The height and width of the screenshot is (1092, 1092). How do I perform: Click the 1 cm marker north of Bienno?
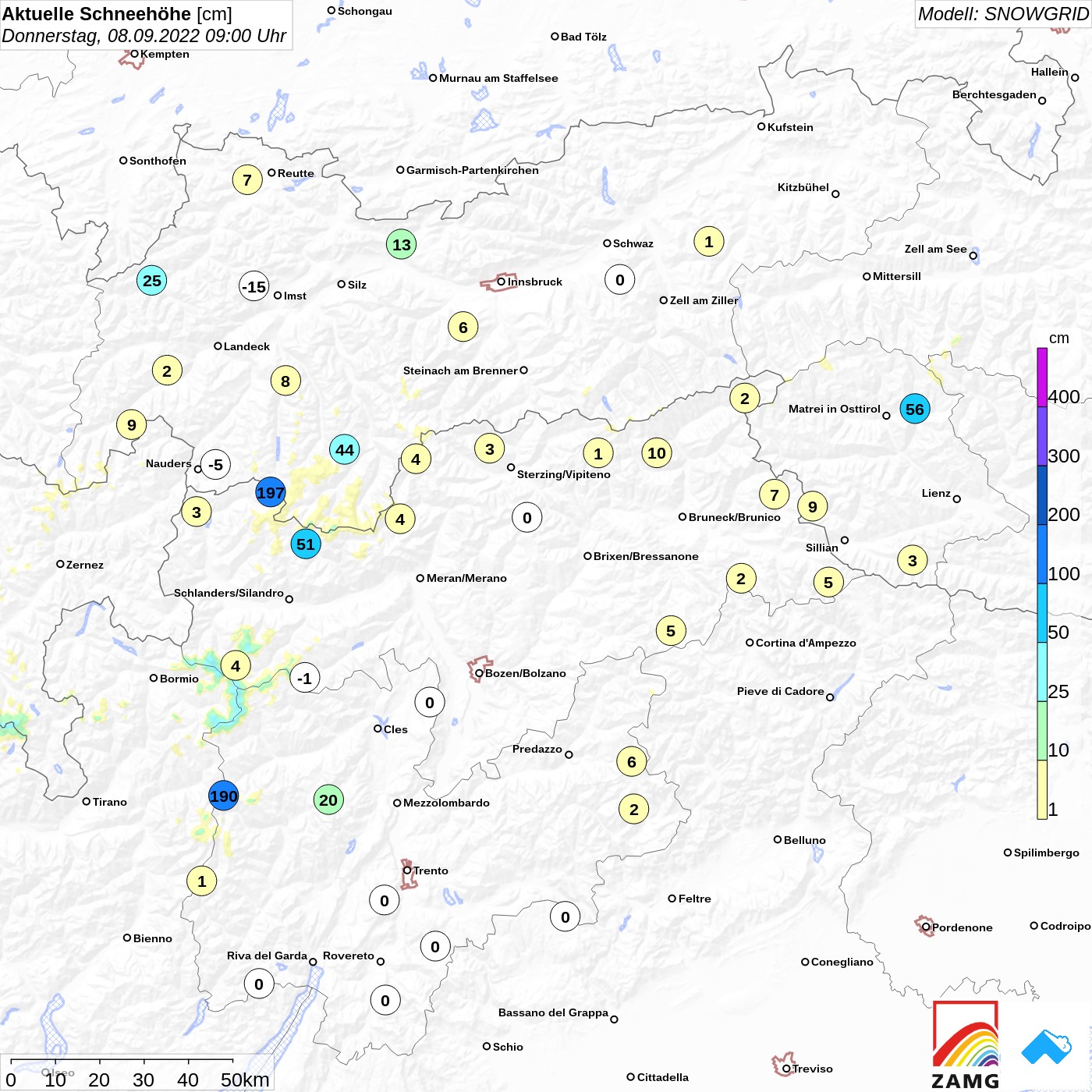point(202,881)
